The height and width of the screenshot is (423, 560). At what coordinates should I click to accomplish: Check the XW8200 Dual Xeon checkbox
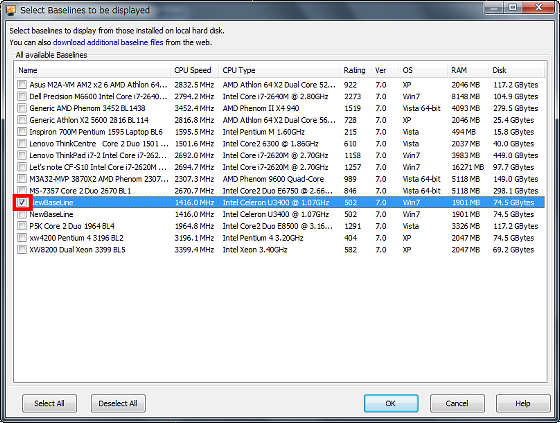[x=22, y=249]
